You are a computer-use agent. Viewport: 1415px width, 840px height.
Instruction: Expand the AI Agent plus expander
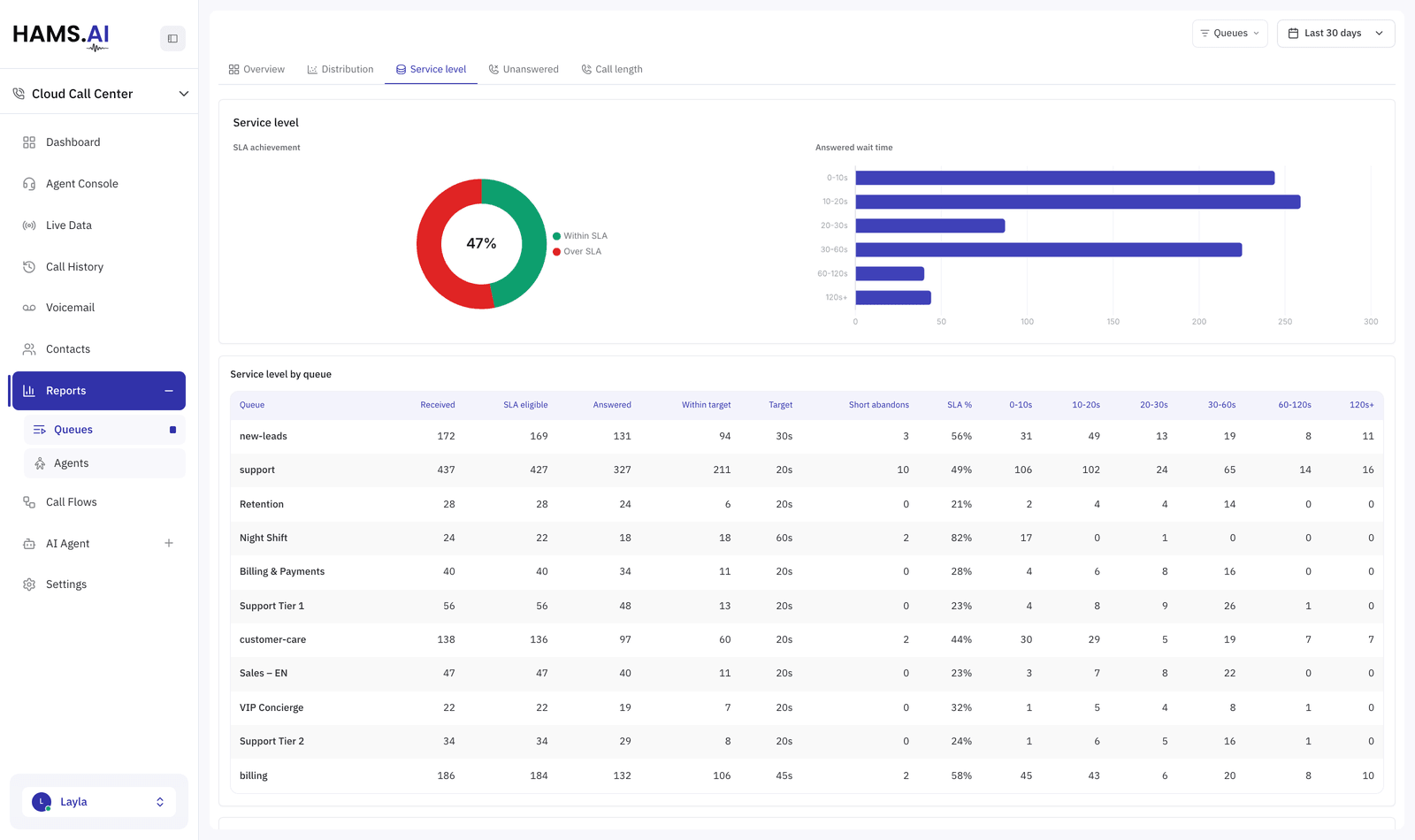point(169,544)
